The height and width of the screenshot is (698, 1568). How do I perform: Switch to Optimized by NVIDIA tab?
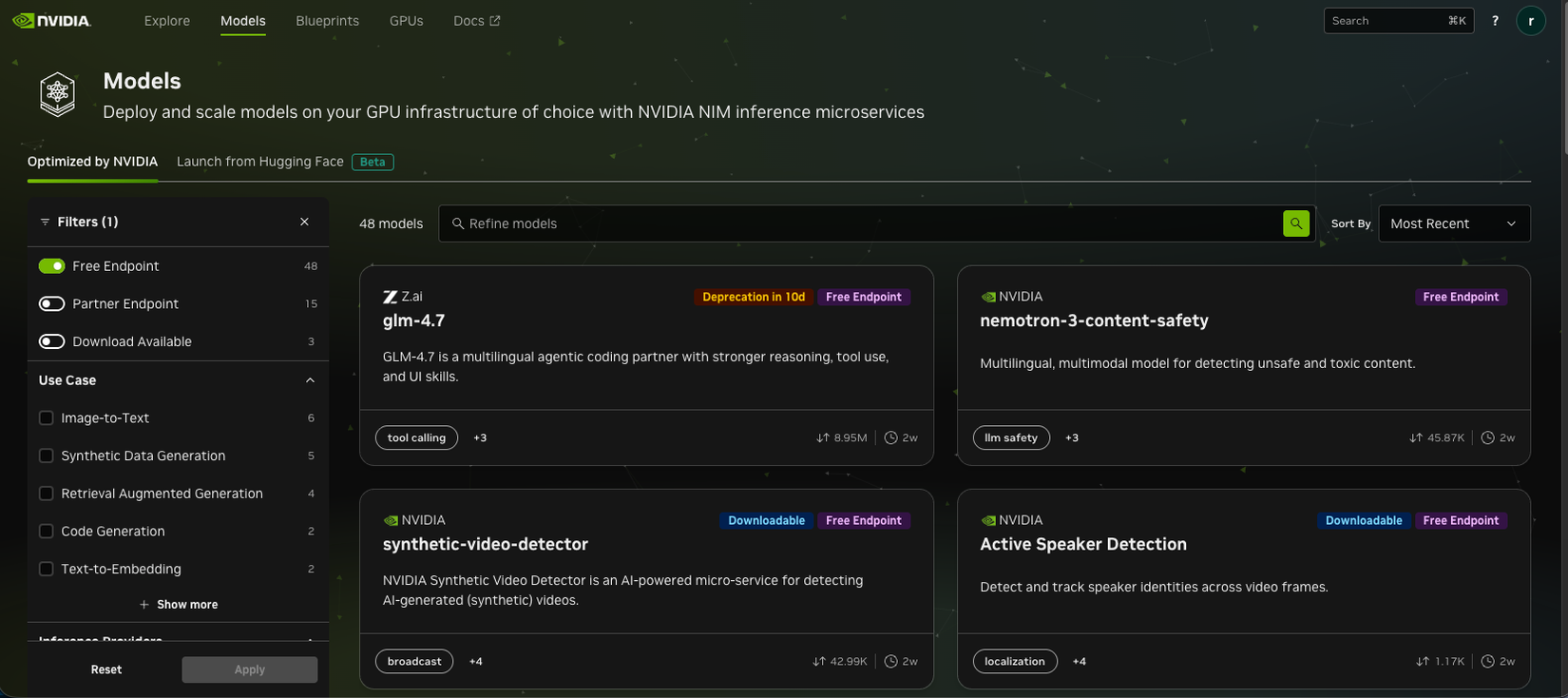point(92,162)
